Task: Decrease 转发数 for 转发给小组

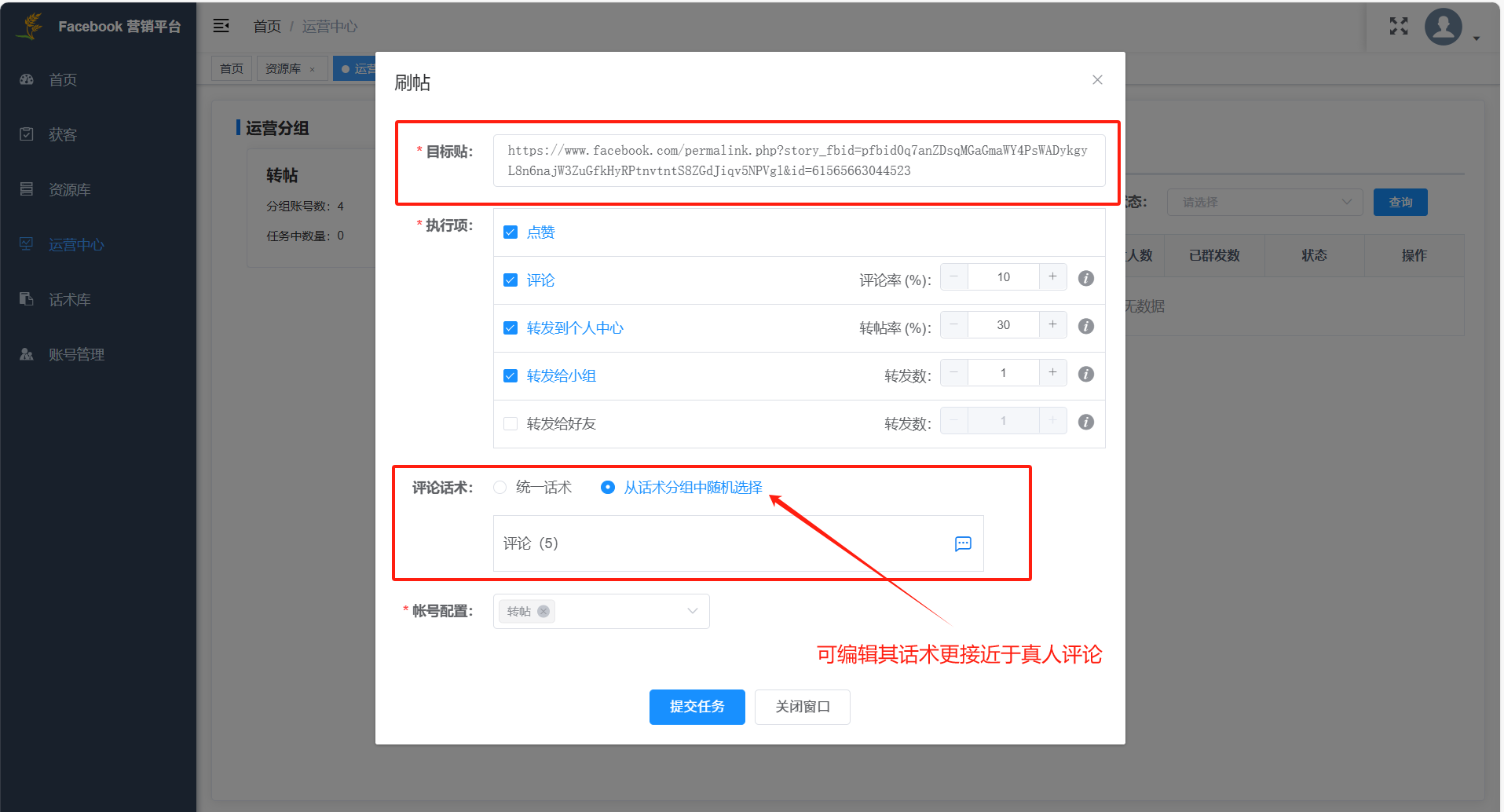Action: 954,372
